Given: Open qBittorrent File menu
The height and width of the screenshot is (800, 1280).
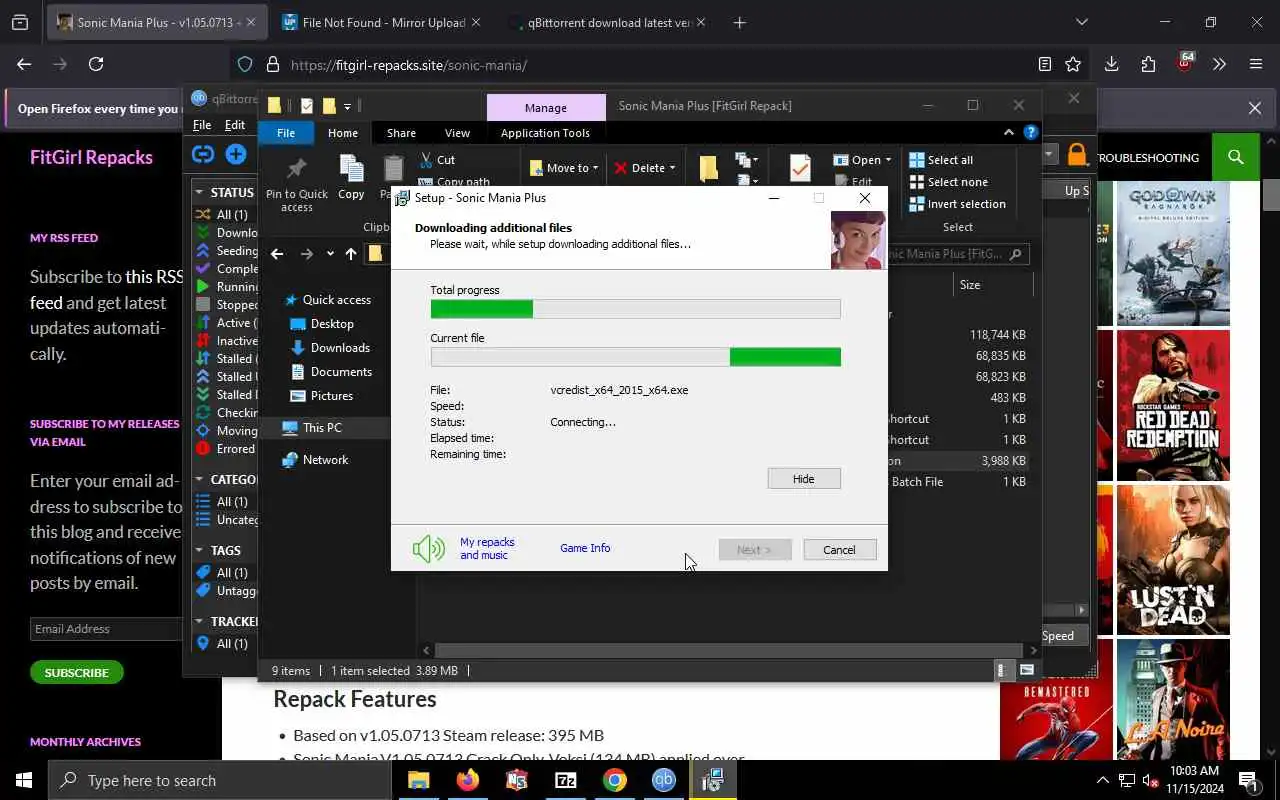Looking at the screenshot, I should pyautogui.click(x=202, y=125).
